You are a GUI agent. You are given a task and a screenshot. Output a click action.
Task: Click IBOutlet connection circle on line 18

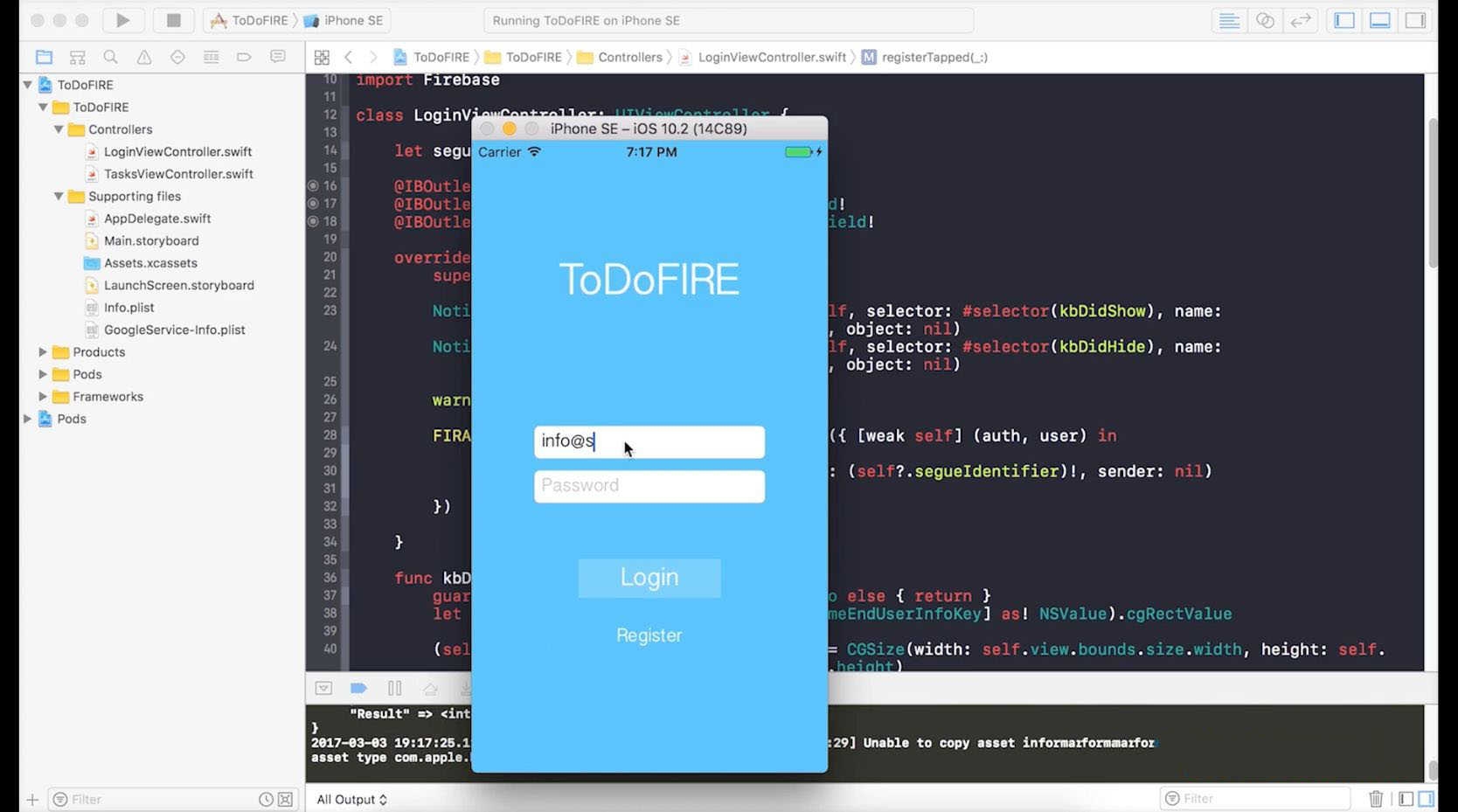tap(313, 221)
